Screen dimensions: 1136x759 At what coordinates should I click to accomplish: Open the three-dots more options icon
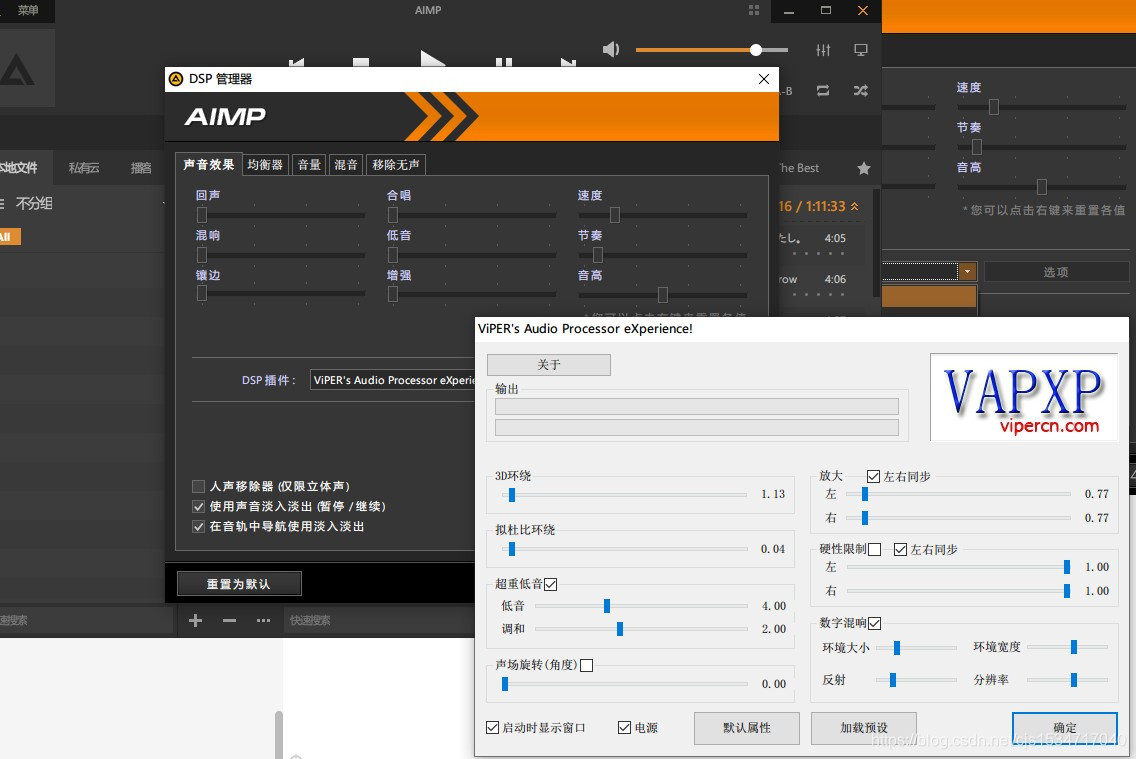click(x=263, y=620)
